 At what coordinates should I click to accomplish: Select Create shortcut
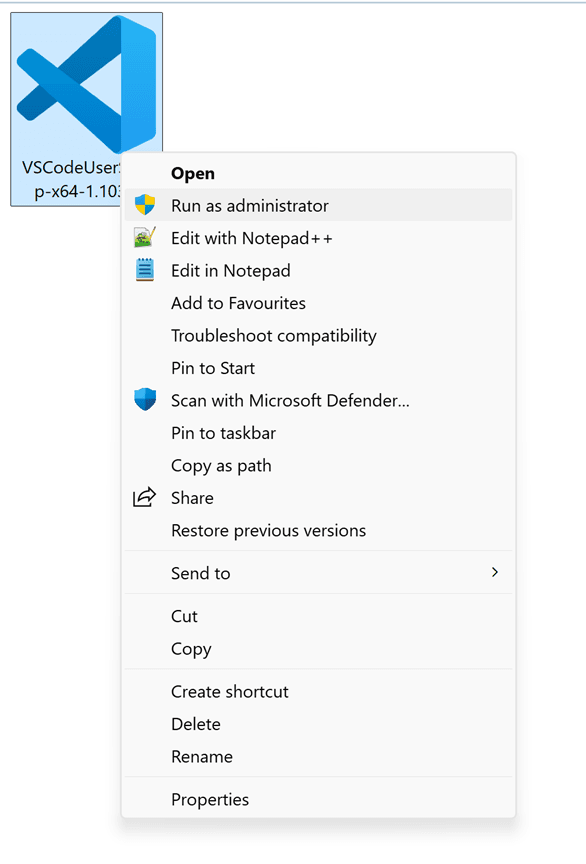point(319,691)
